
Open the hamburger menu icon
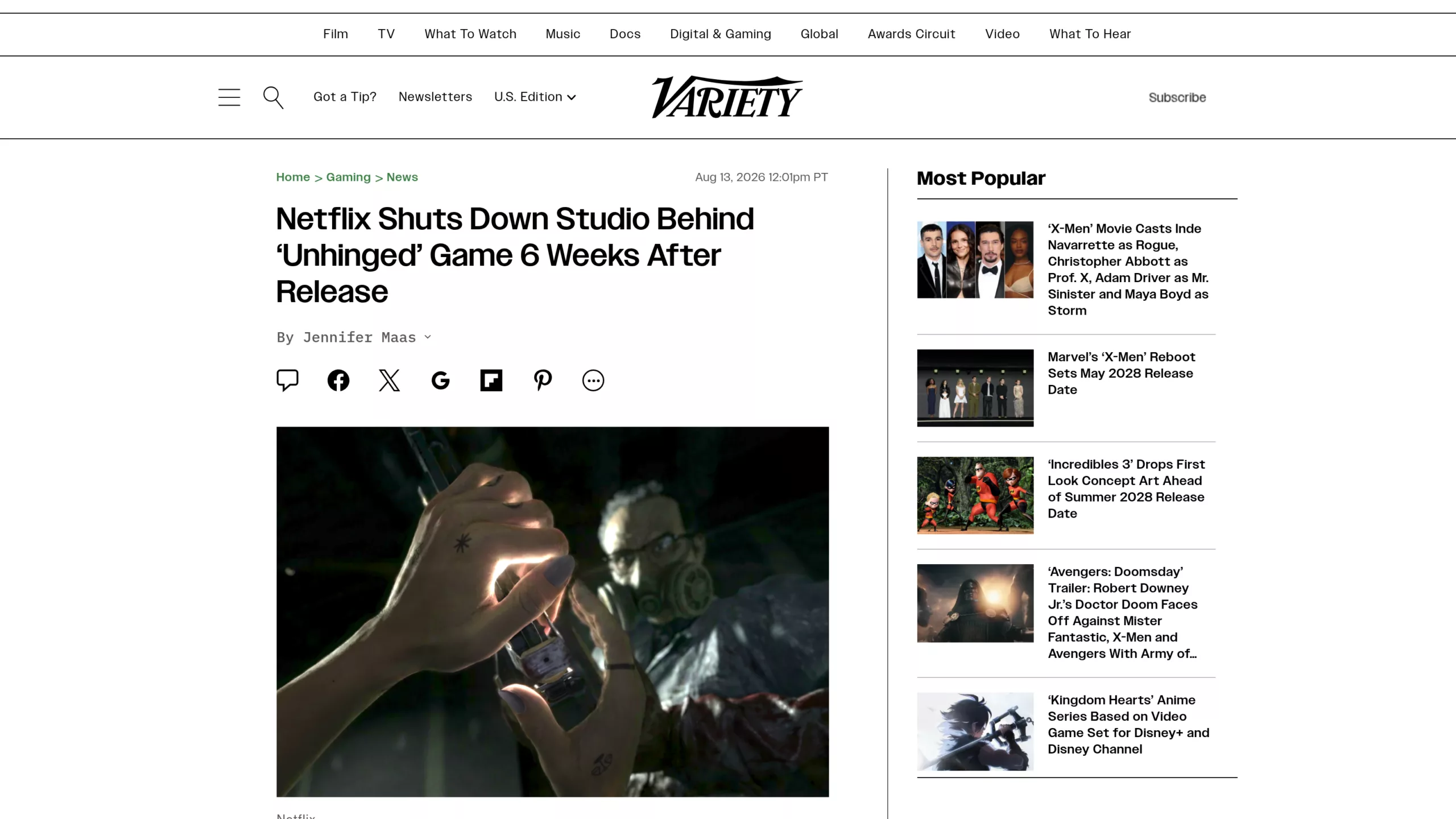[x=229, y=97]
